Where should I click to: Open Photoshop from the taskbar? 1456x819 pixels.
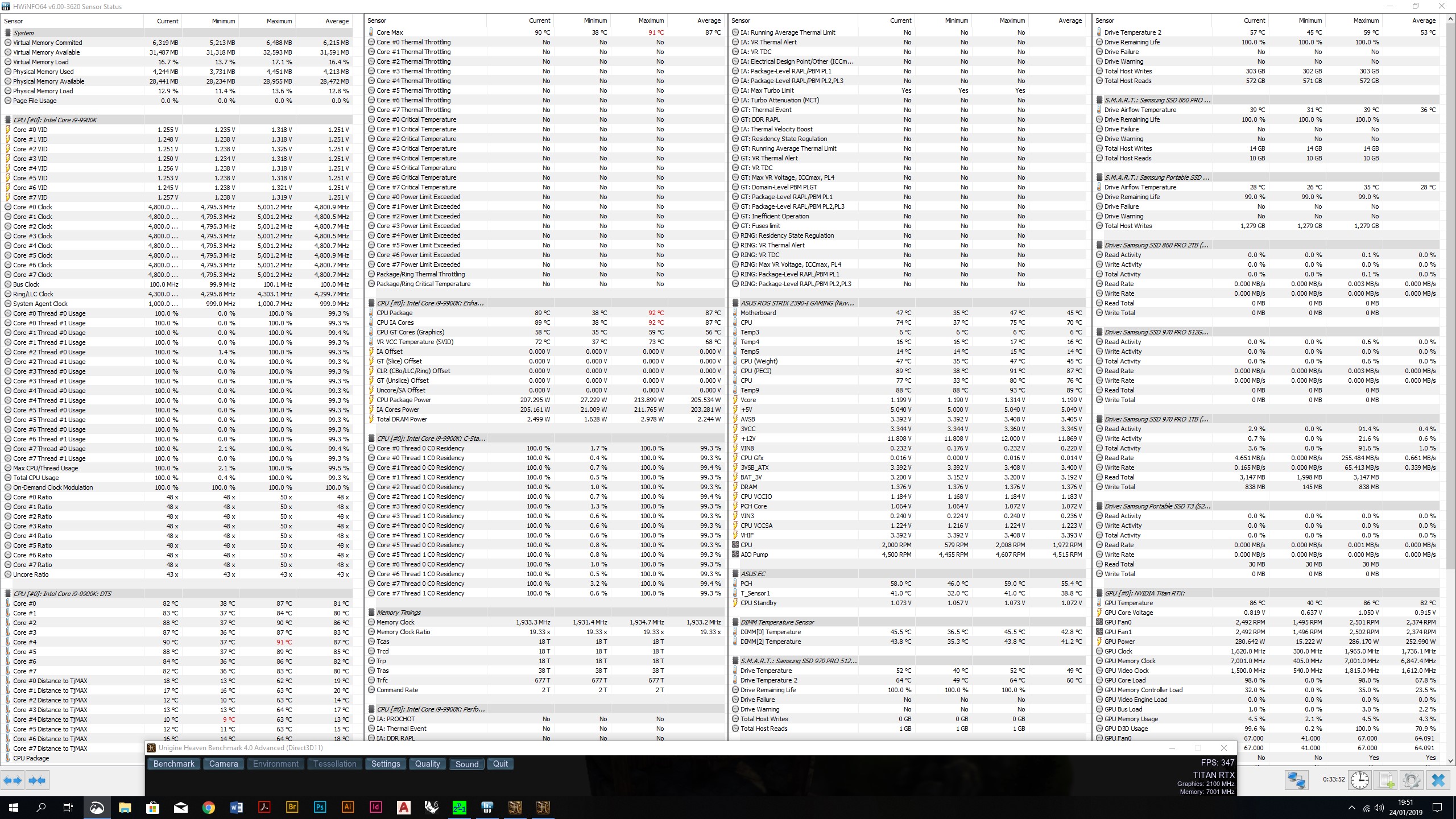320,807
